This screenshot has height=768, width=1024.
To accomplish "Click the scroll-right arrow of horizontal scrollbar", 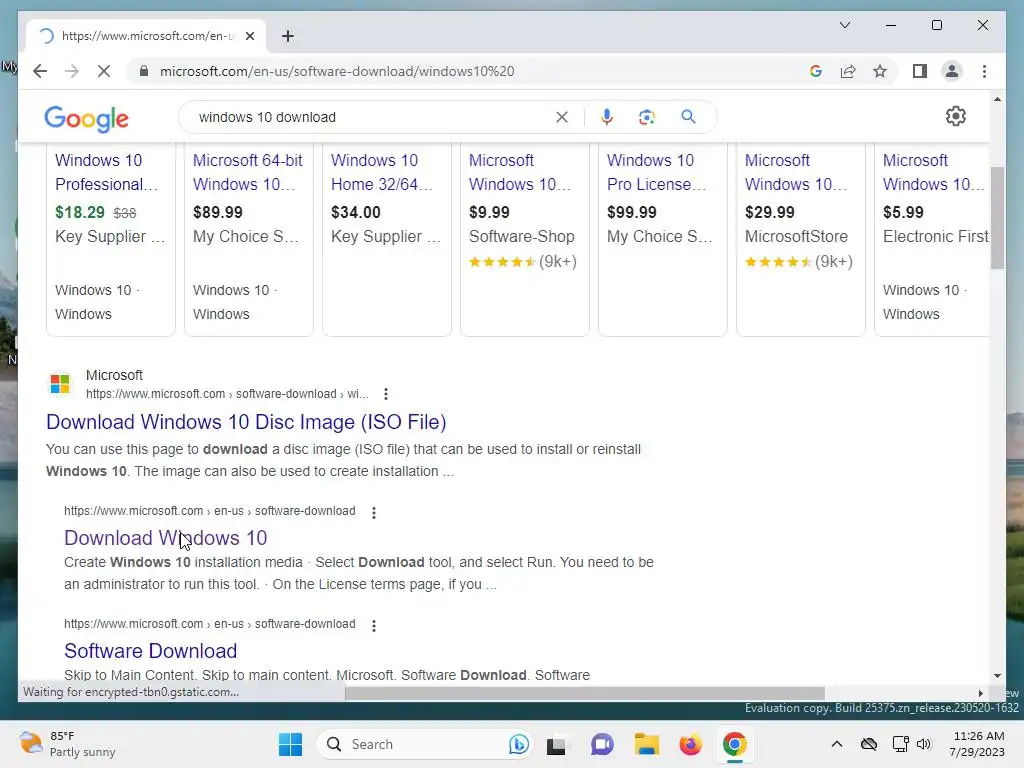I will coord(980,693).
